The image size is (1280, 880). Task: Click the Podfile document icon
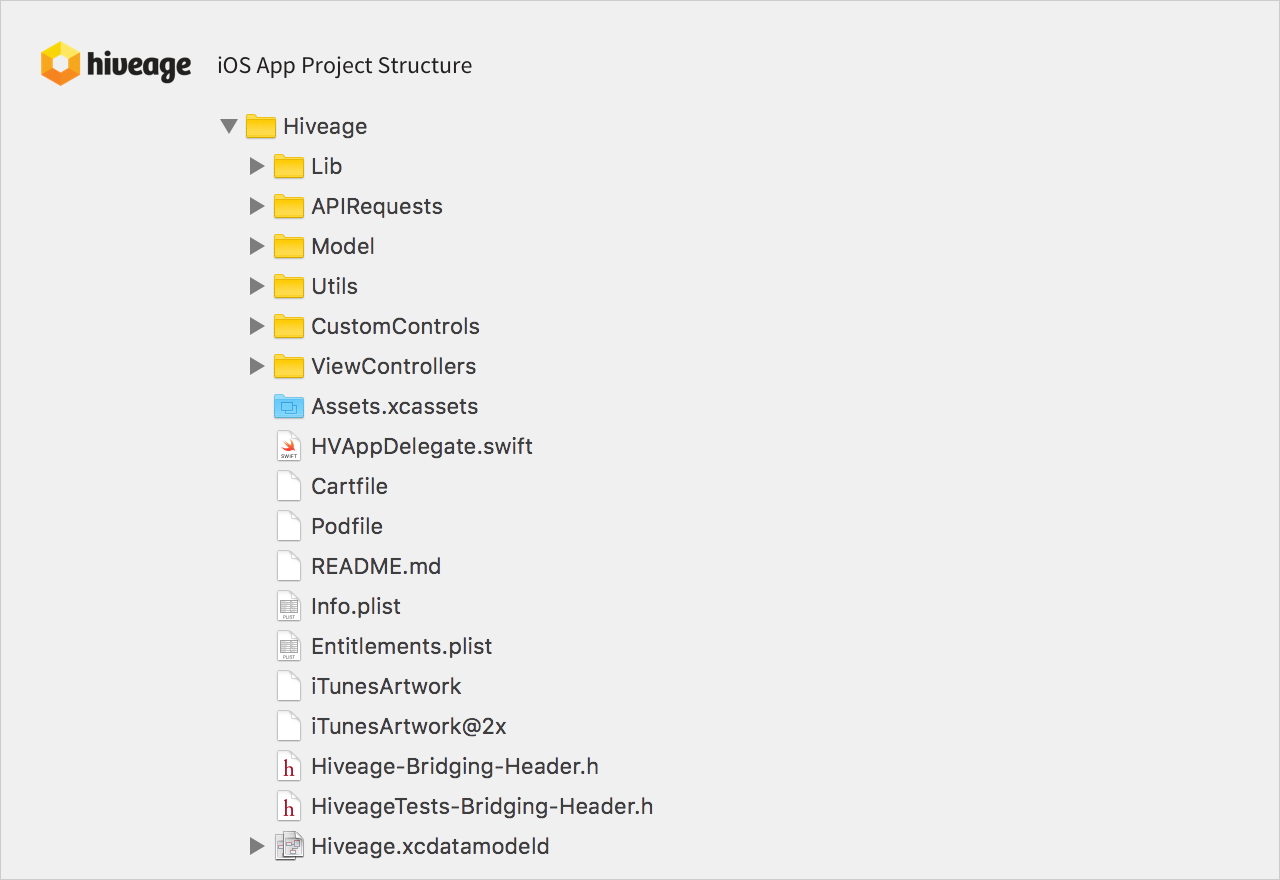[289, 526]
